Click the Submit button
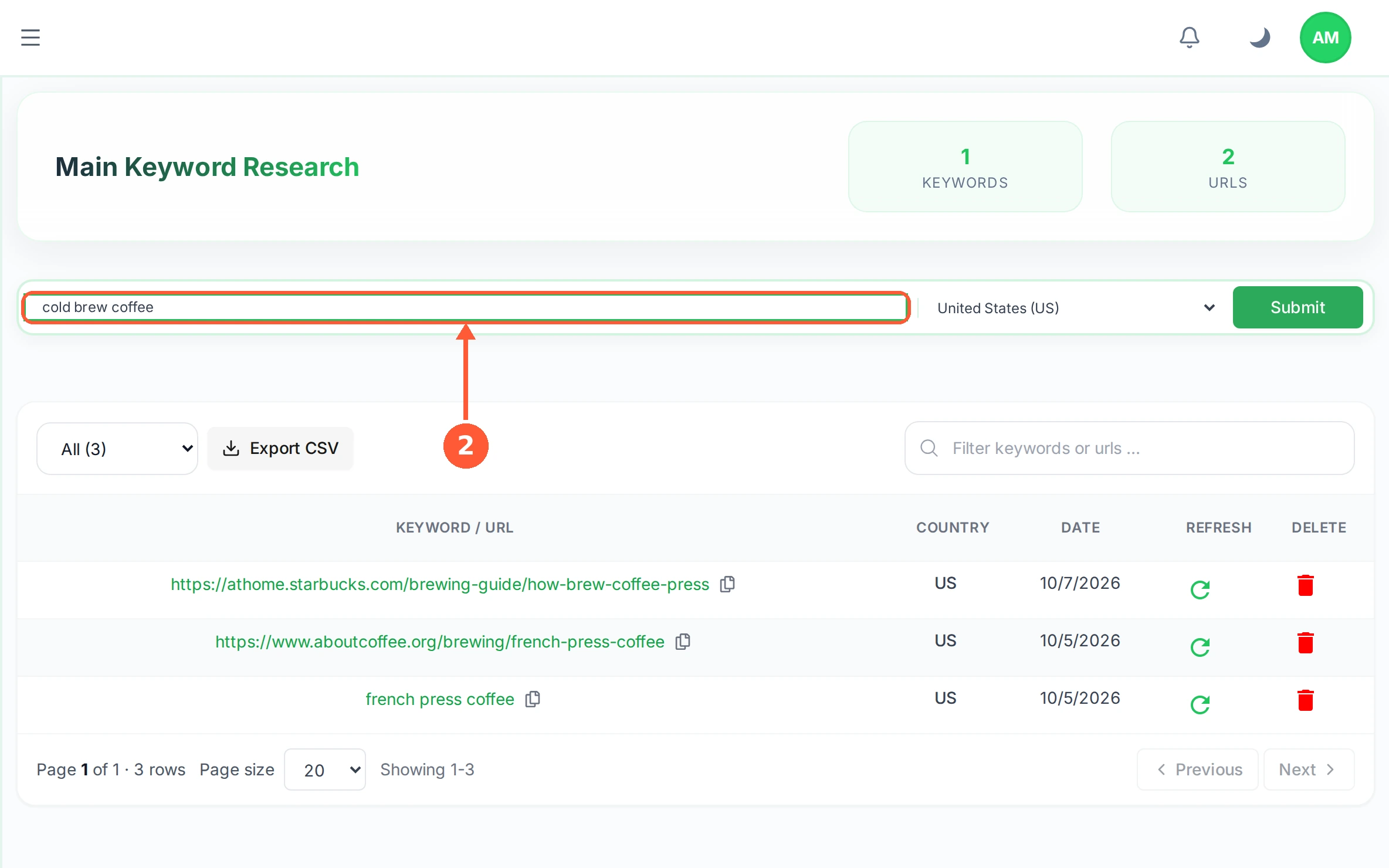 [x=1297, y=307]
